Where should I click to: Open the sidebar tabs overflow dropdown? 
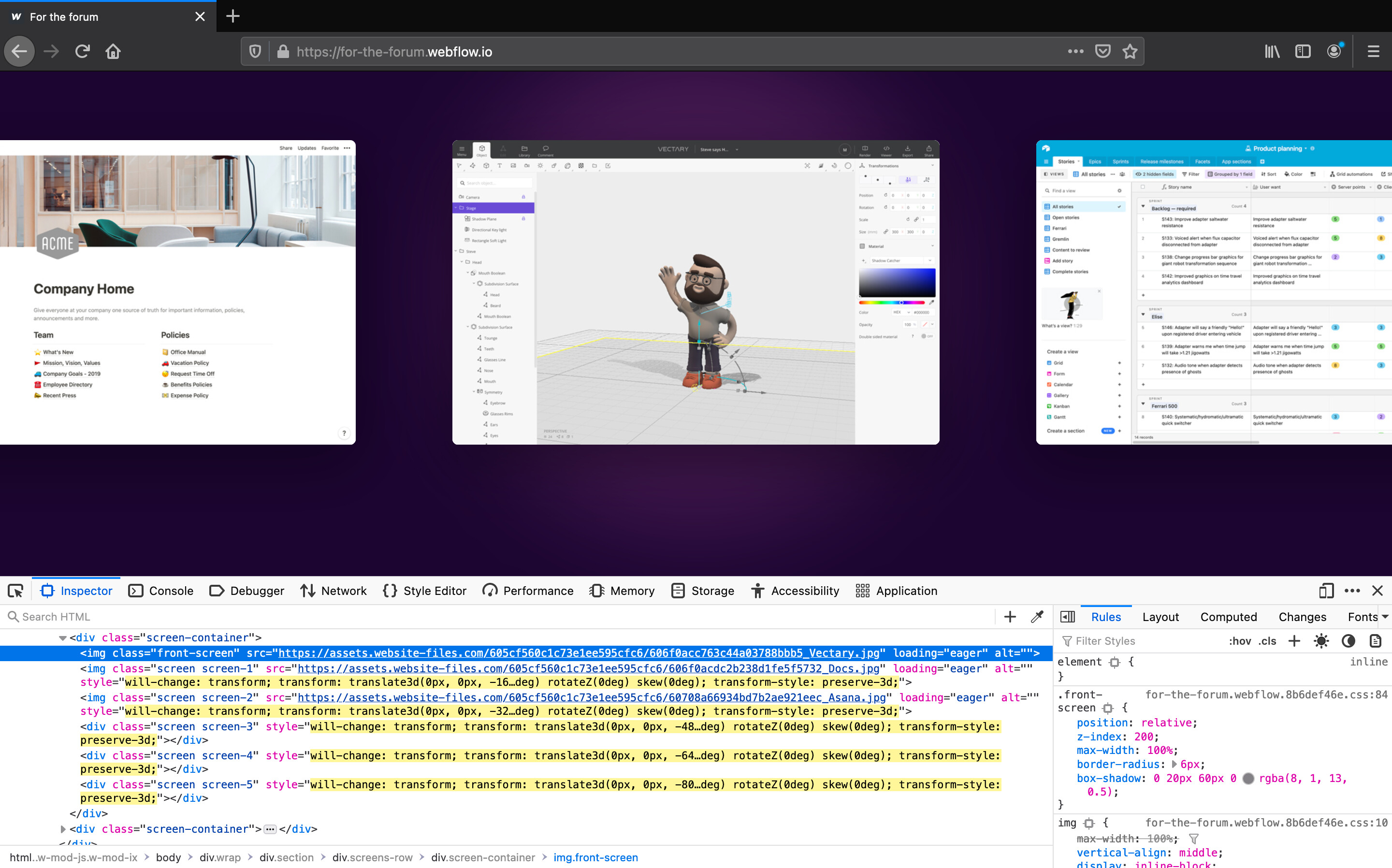1385,617
